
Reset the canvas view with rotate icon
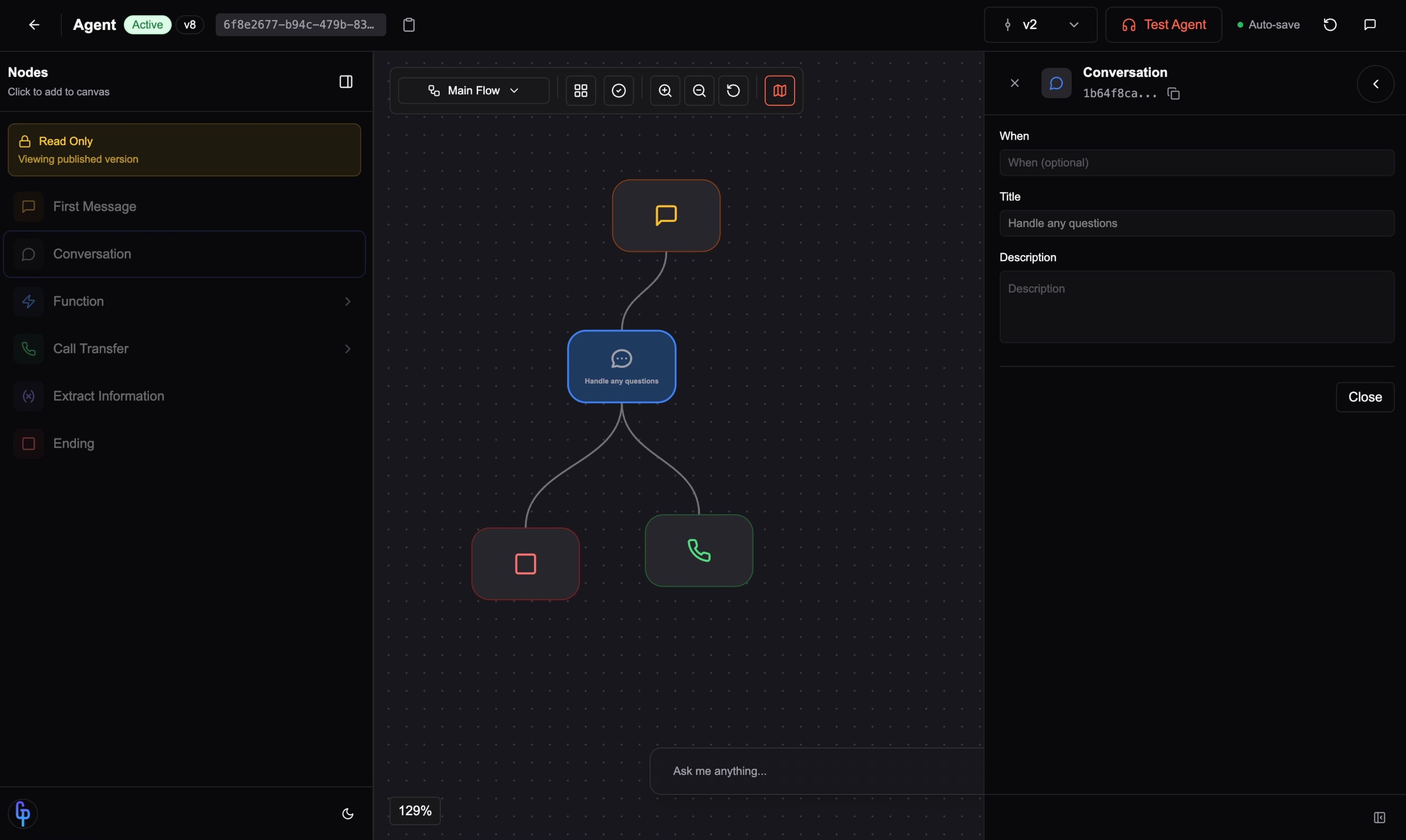(733, 90)
